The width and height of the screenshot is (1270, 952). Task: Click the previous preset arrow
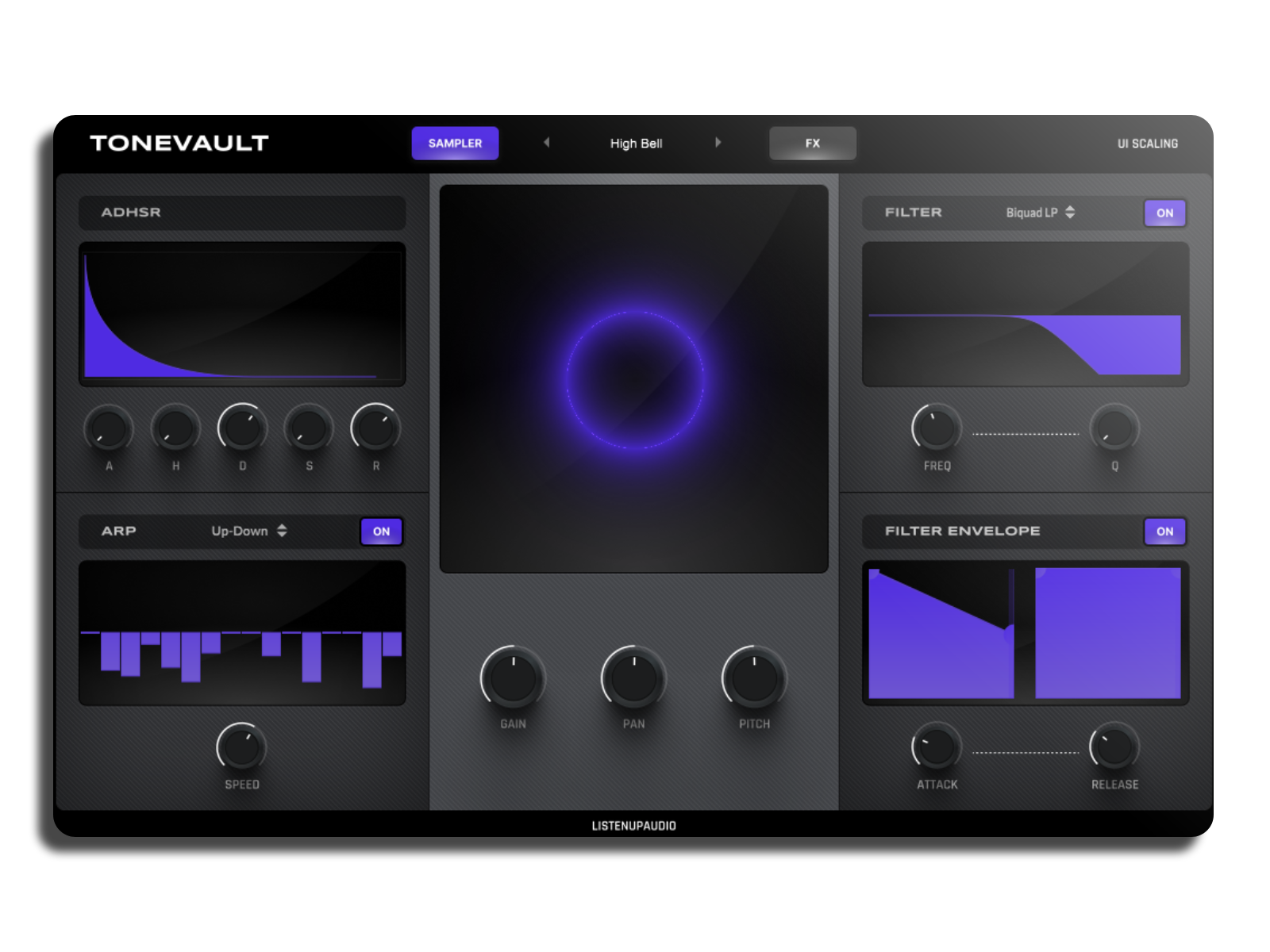[x=546, y=143]
